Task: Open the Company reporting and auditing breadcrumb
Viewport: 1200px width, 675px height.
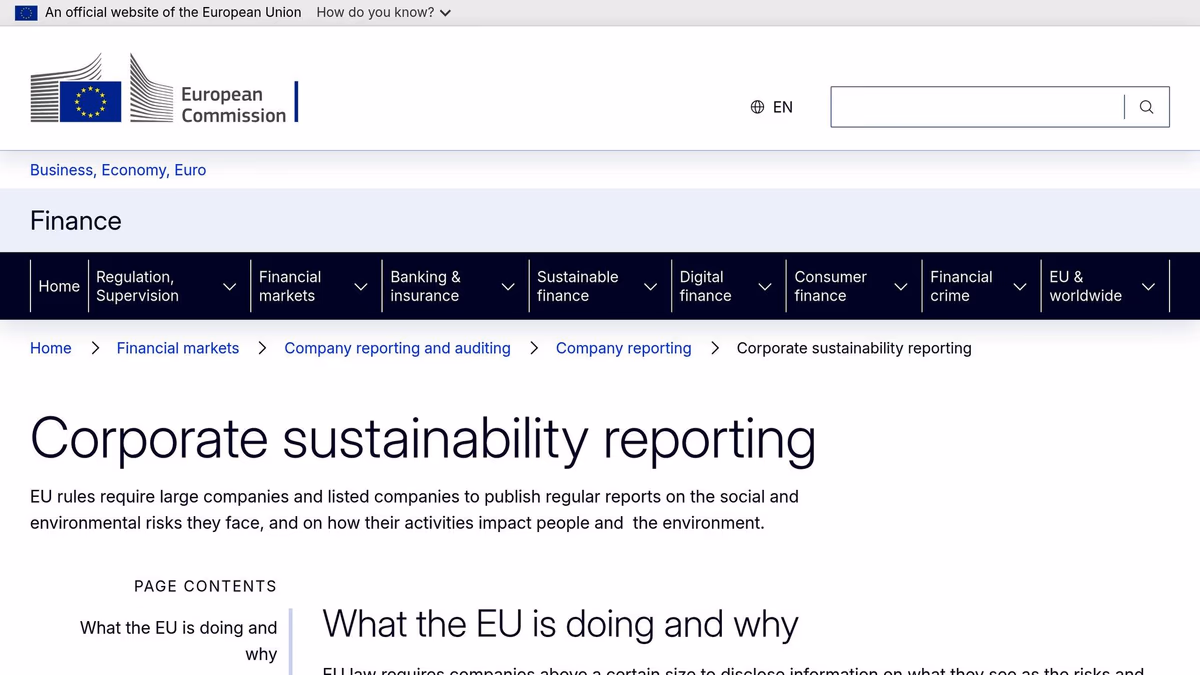Action: tap(397, 348)
